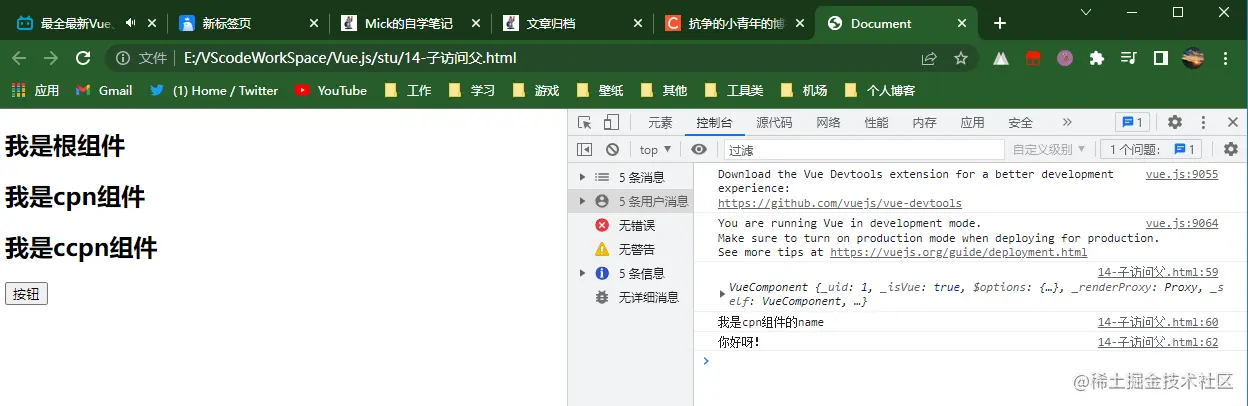This screenshot has width=1248, height=406.
Task: Open the 学习 bookmark folder
Action: (x=472, y=90)
